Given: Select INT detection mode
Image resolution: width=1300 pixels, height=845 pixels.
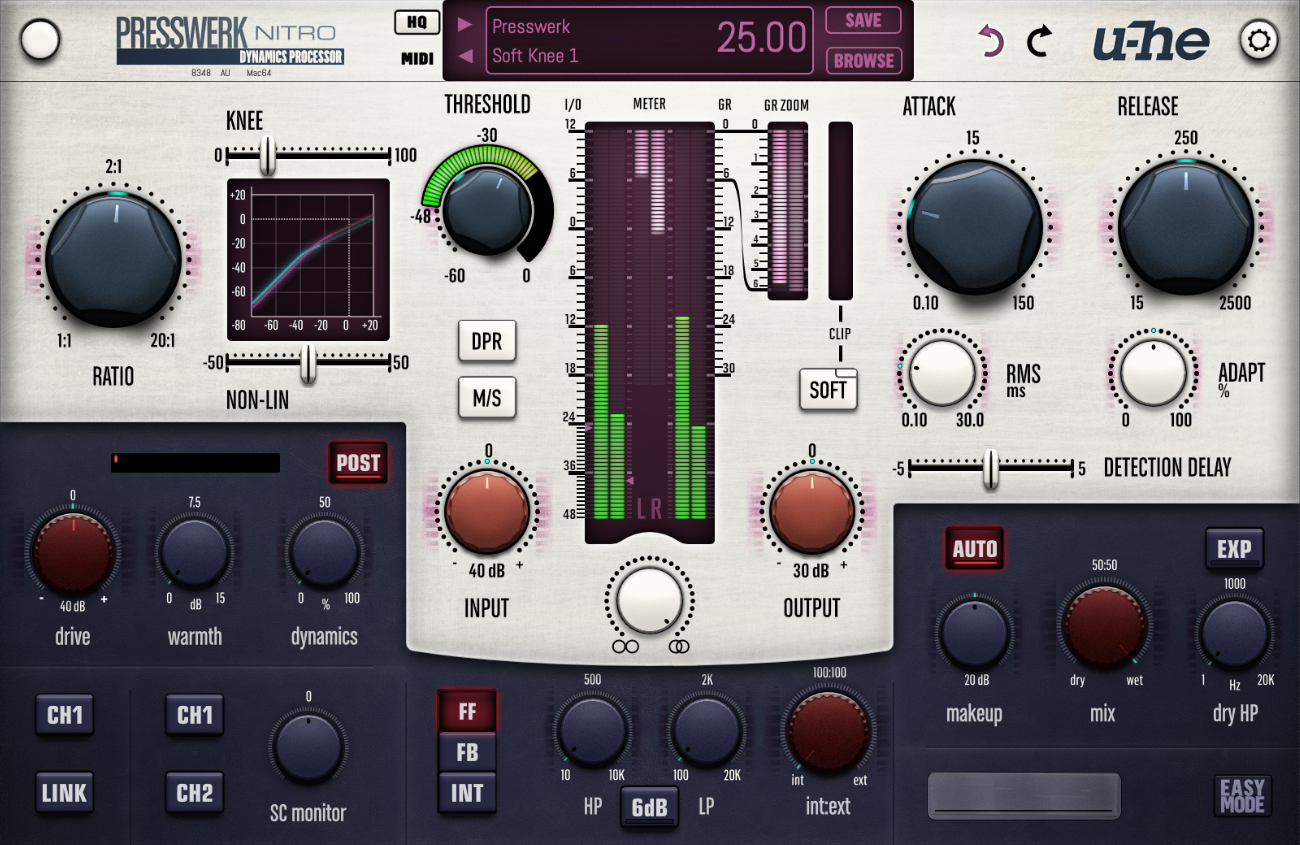Looking at the screenshot, I should (x=467, y=793).
